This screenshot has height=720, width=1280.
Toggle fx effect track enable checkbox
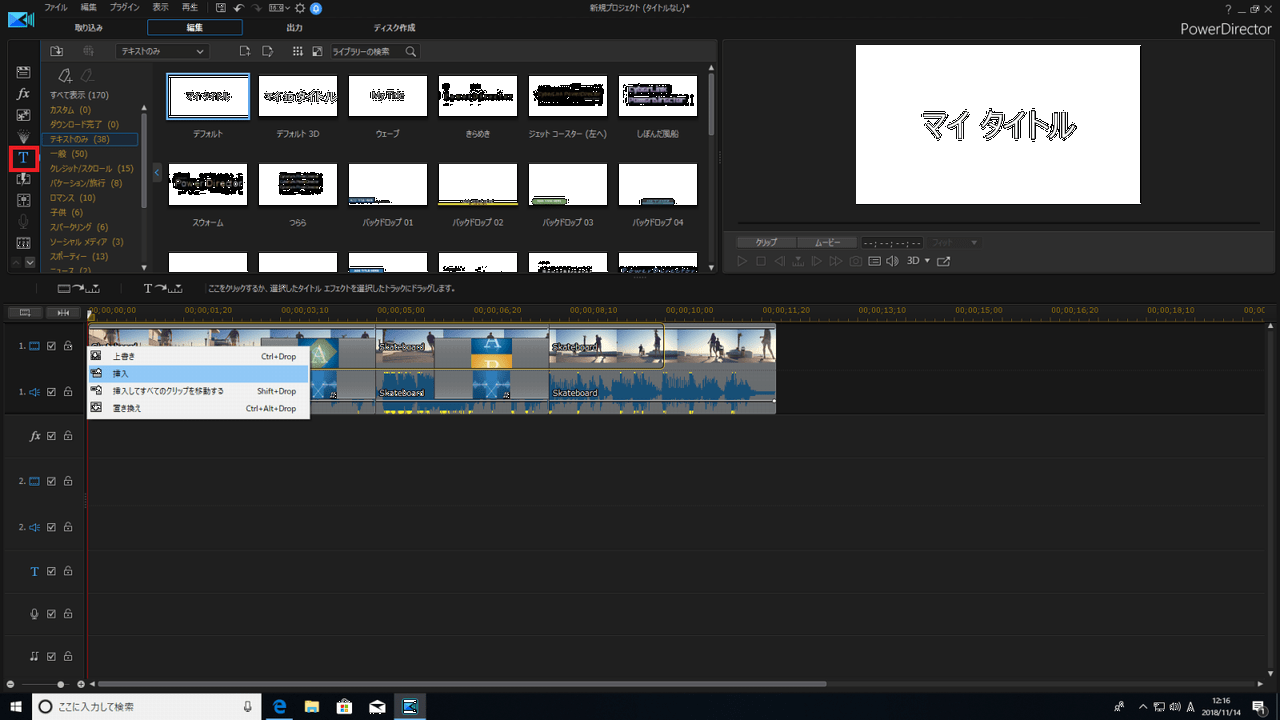pos(52,436)
